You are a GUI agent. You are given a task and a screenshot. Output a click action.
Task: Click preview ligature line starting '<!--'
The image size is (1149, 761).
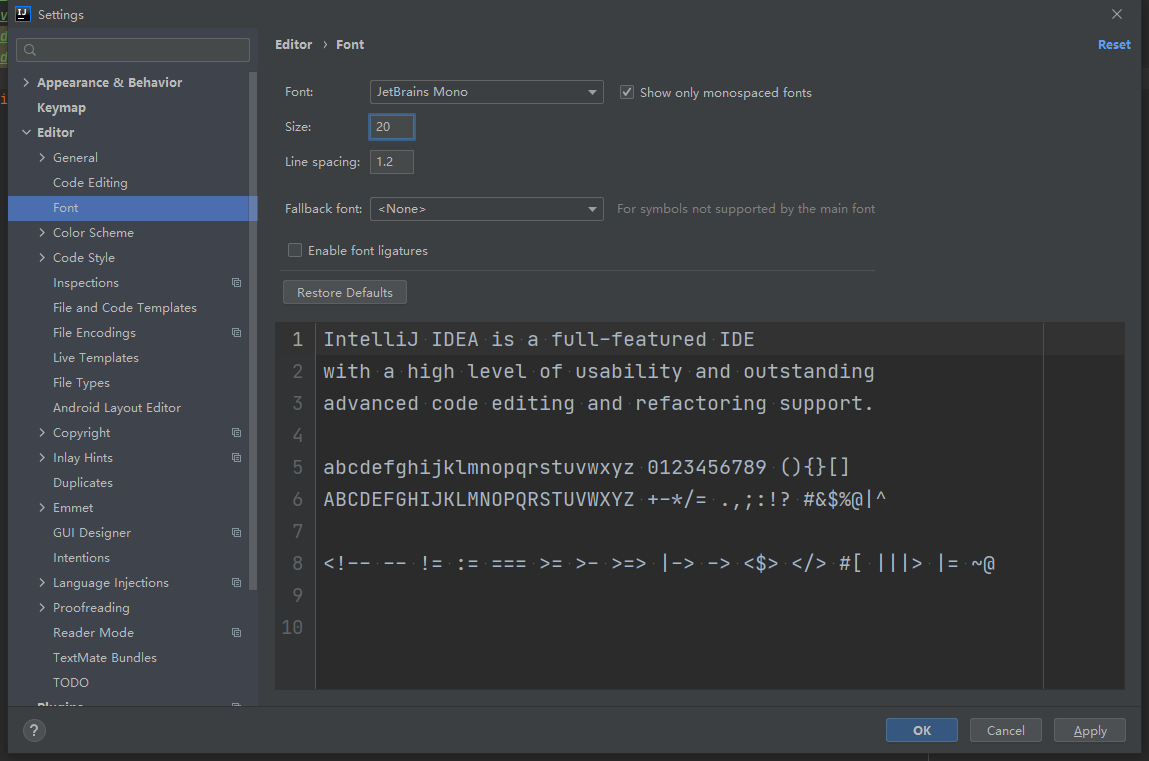(659, 563)
